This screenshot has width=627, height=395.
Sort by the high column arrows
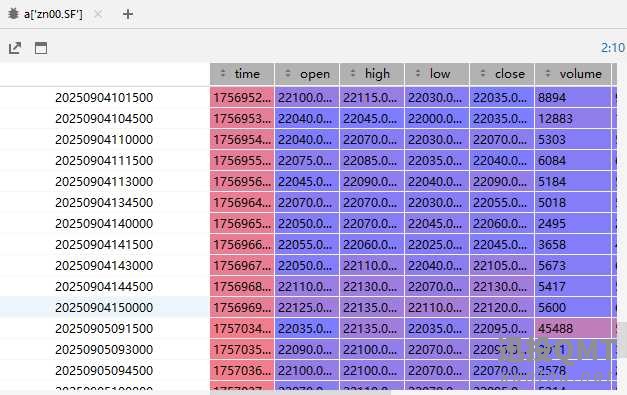[353, 74]
